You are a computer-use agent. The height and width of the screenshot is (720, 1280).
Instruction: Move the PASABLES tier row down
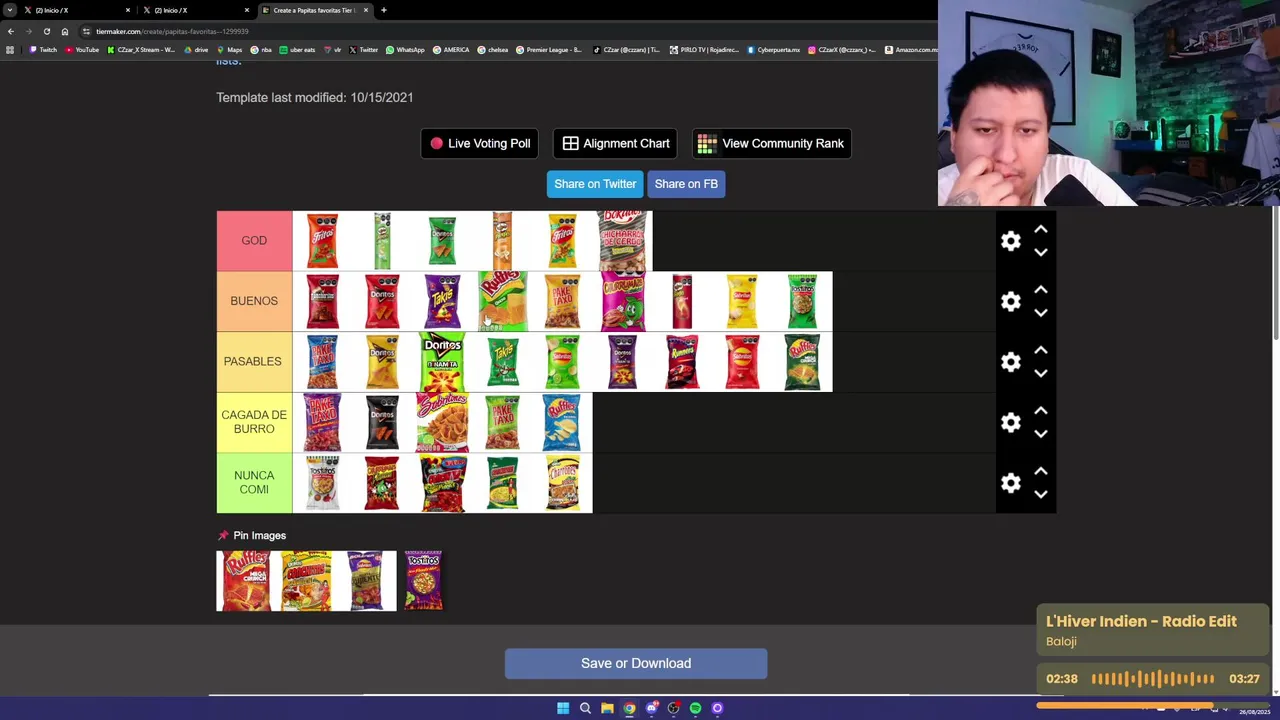tap(1041, 373)
